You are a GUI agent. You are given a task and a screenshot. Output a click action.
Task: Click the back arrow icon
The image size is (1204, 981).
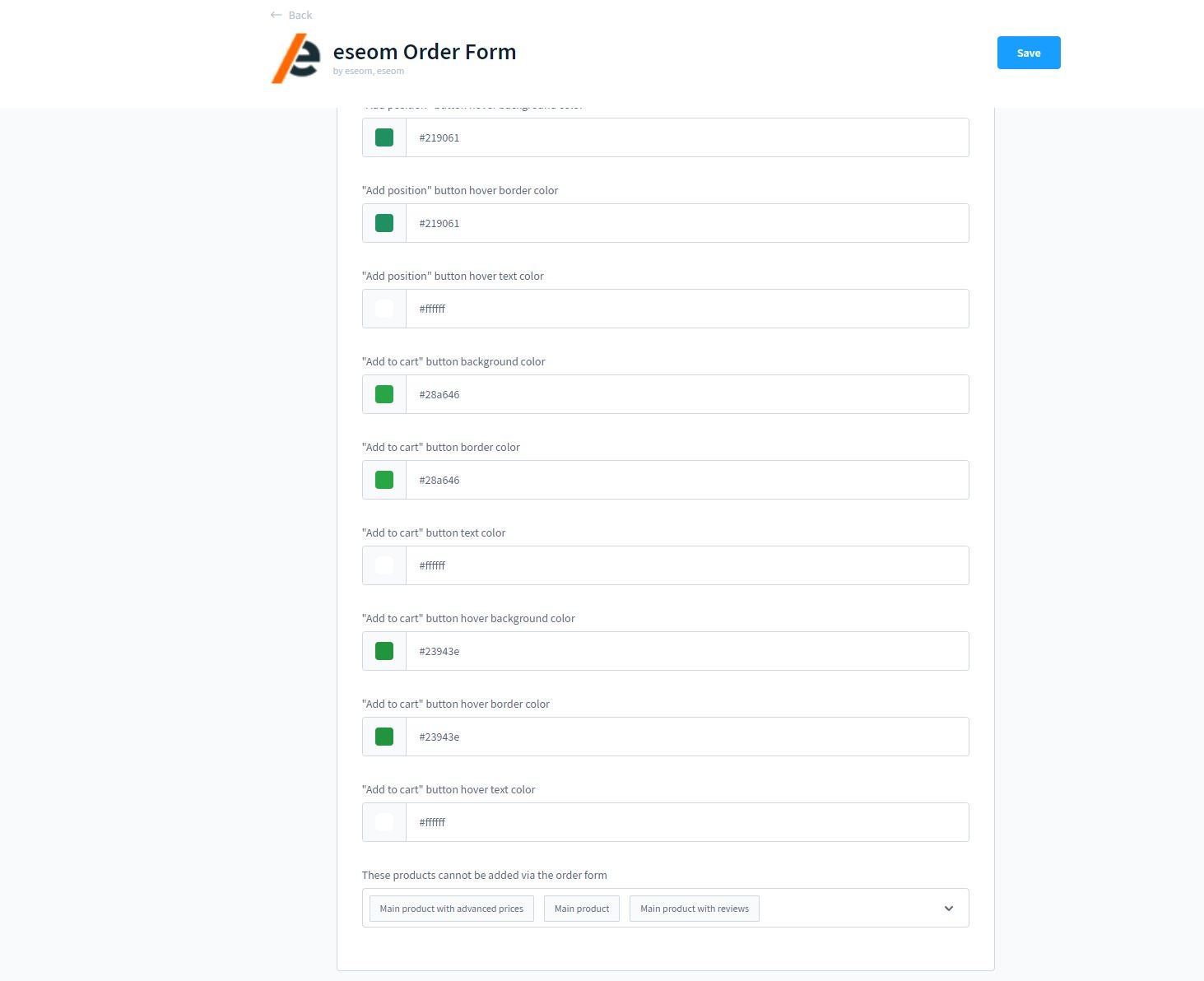(x=277, y=15)
